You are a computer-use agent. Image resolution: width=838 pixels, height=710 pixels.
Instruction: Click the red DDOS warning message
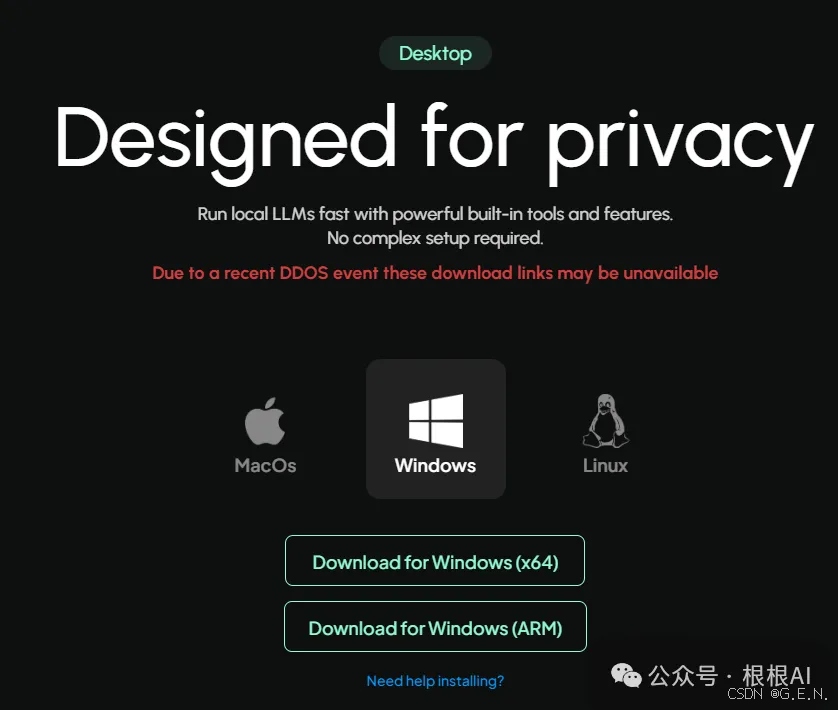(435, 273)
